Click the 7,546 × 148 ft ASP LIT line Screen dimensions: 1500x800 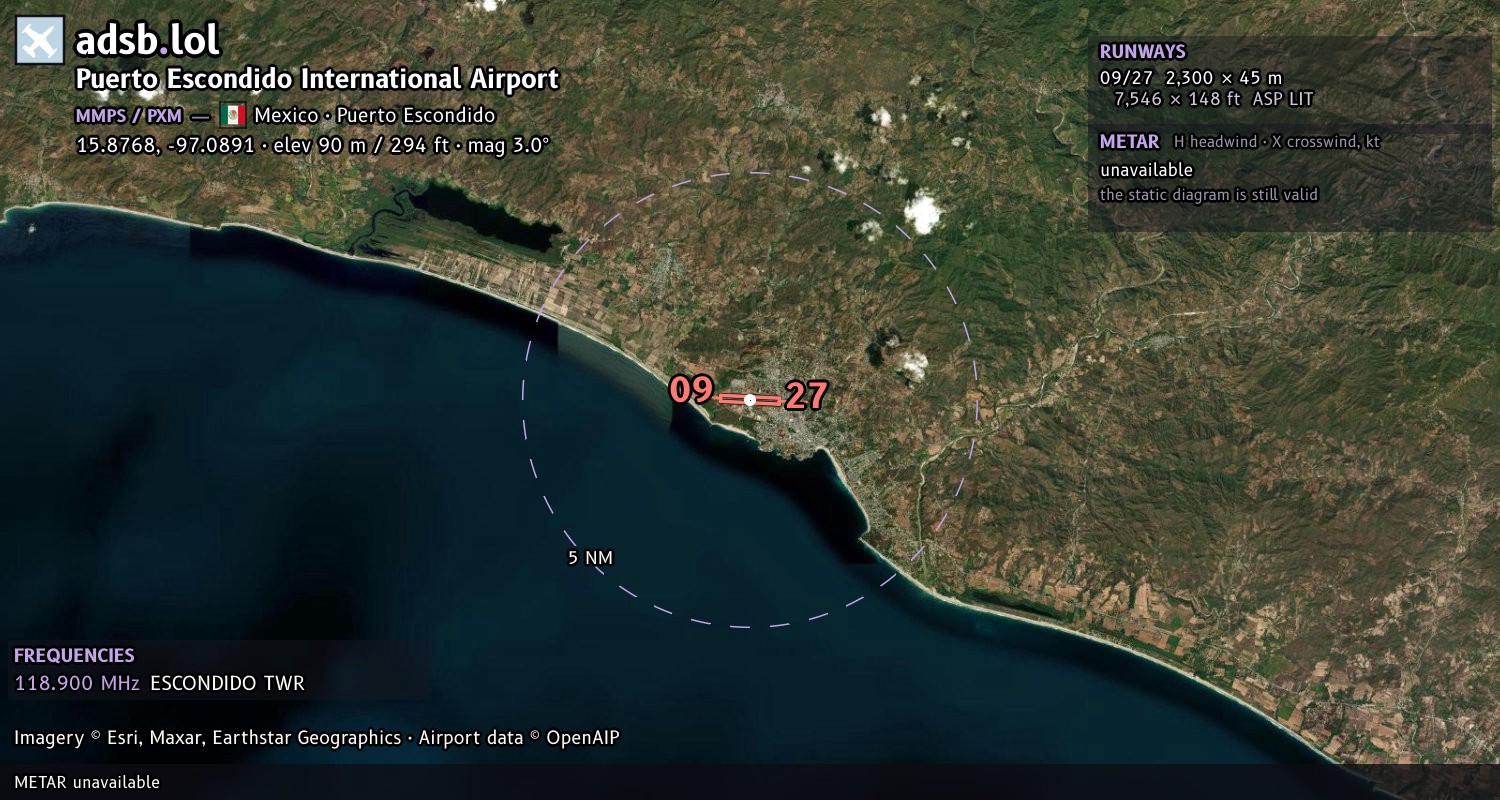[1213, 99]
